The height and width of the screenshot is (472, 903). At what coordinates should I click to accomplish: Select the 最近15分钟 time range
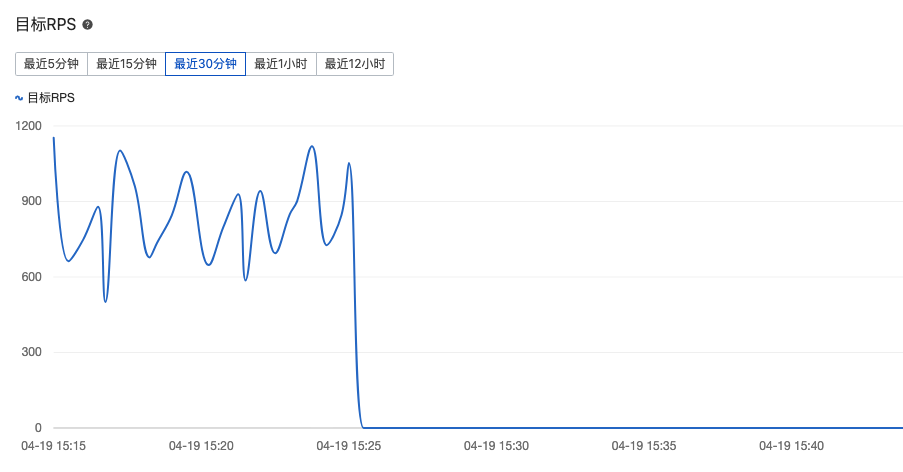click(126, 64)
